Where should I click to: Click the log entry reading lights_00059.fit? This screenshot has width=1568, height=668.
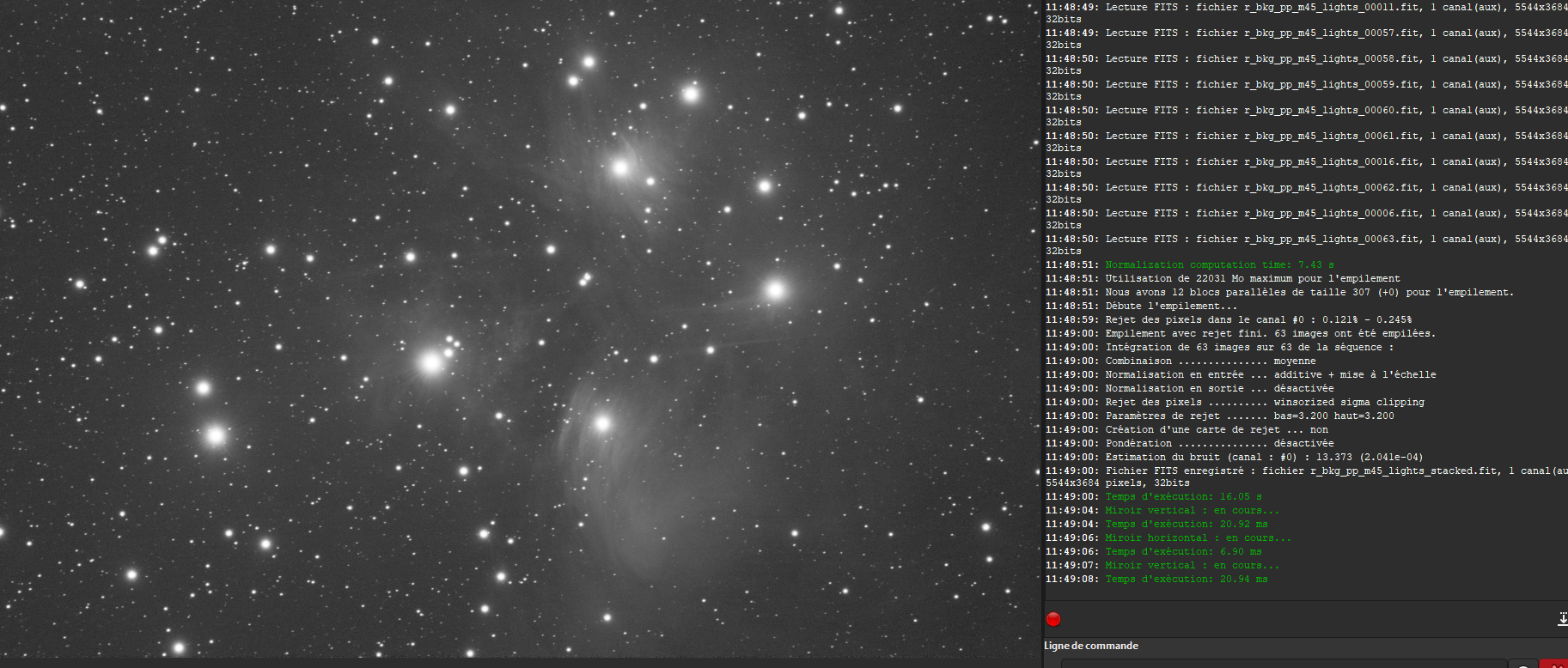[1307, 90]
